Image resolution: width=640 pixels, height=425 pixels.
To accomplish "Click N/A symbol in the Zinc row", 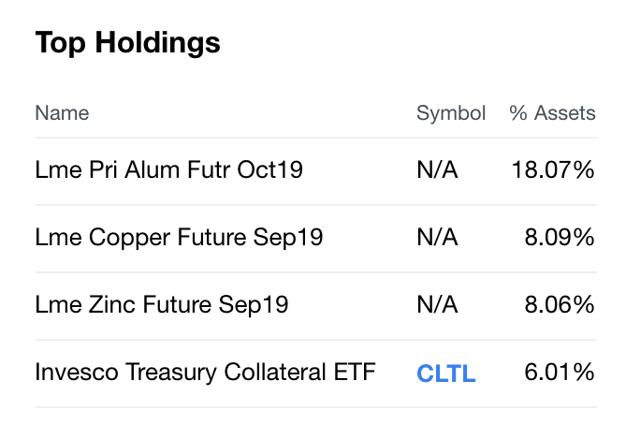I will coord(437,305).
